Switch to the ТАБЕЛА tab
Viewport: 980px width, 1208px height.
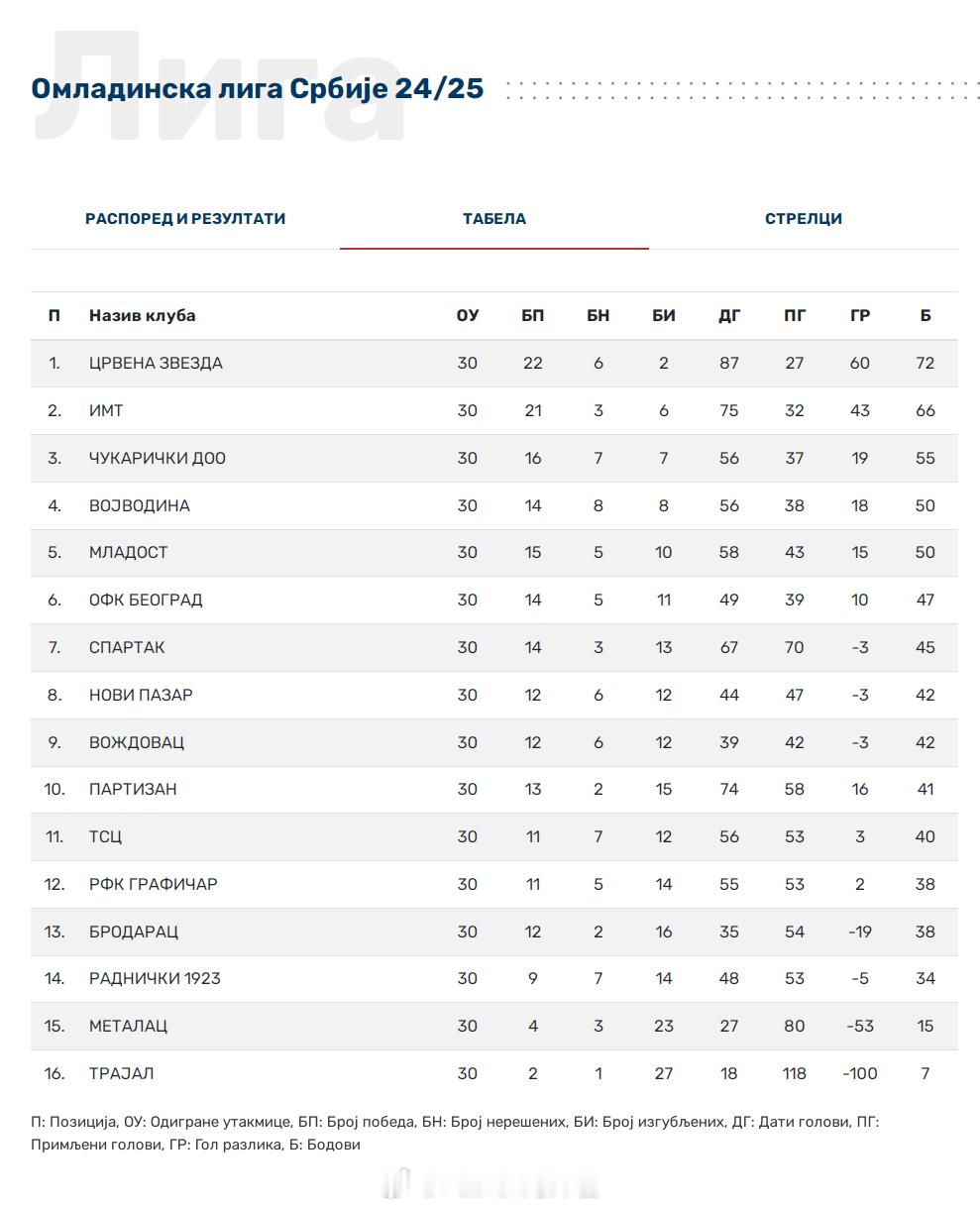click(x=494, y=218)
